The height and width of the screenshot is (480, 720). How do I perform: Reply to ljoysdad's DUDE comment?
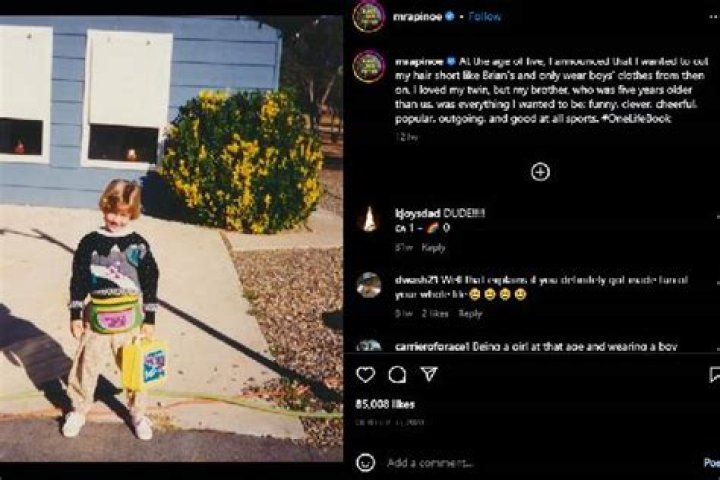point(433,248)
